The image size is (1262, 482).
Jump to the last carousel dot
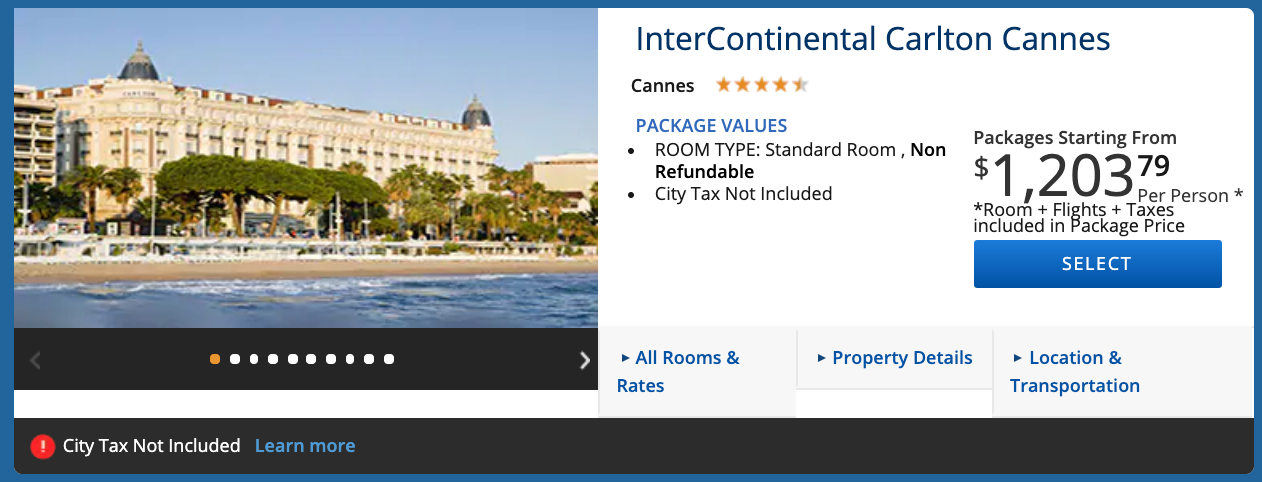[389, 359]
